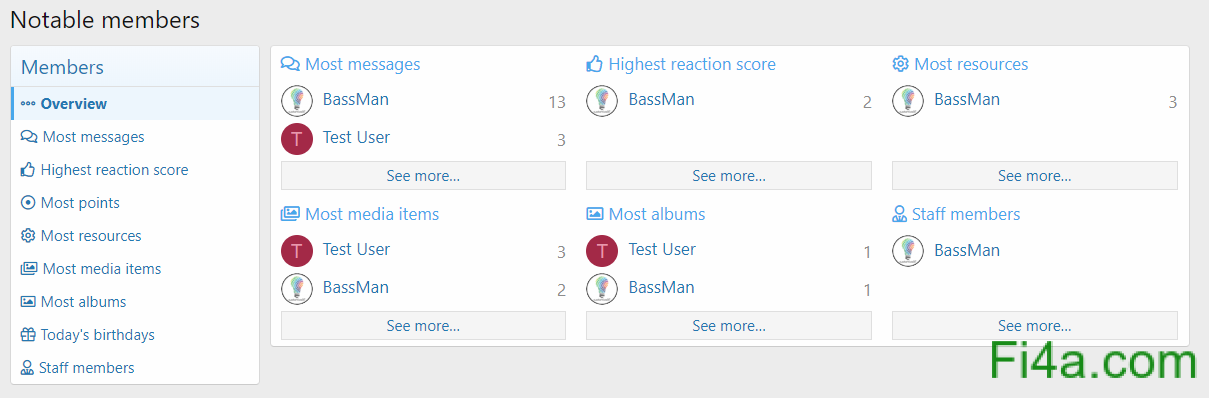
Task: Click BassMan avatar in Highest reaction score
Action: click(602, 100)
